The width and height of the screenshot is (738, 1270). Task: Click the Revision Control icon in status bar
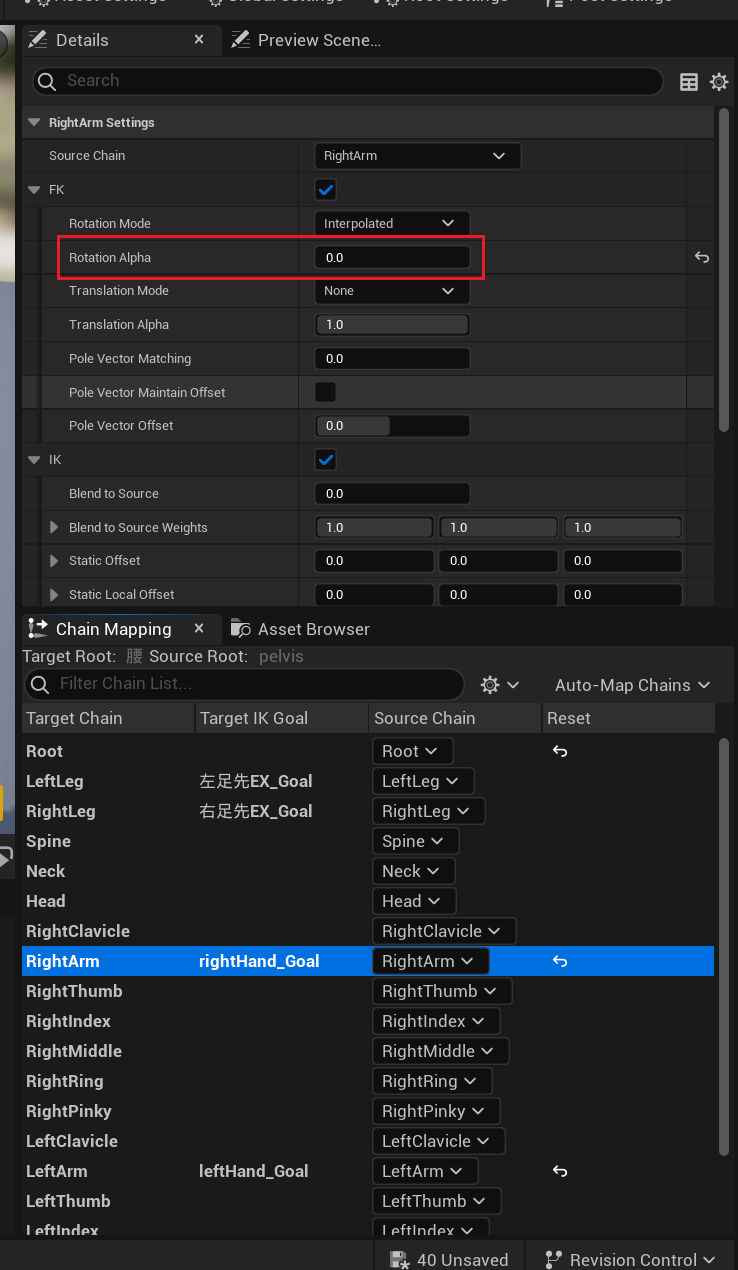point(551,1260)
